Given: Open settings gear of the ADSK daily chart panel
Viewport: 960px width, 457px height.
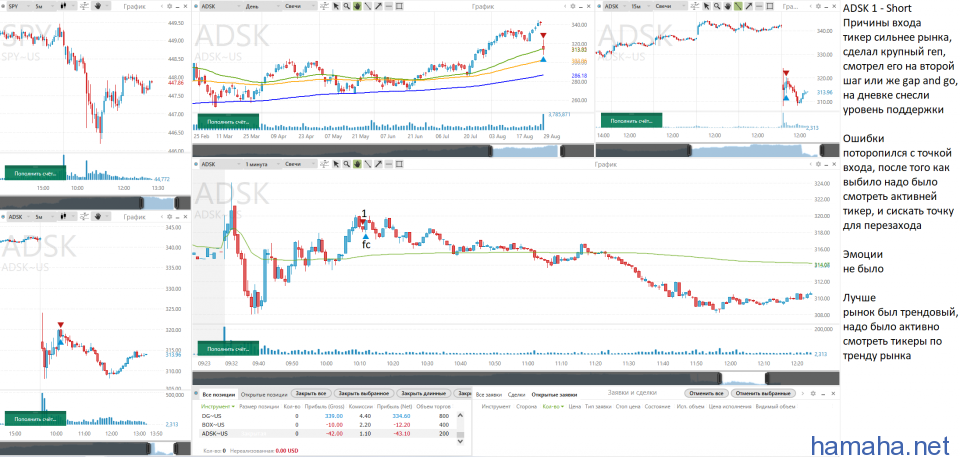Looking at the screenshot, I should (x=572, y=6).
